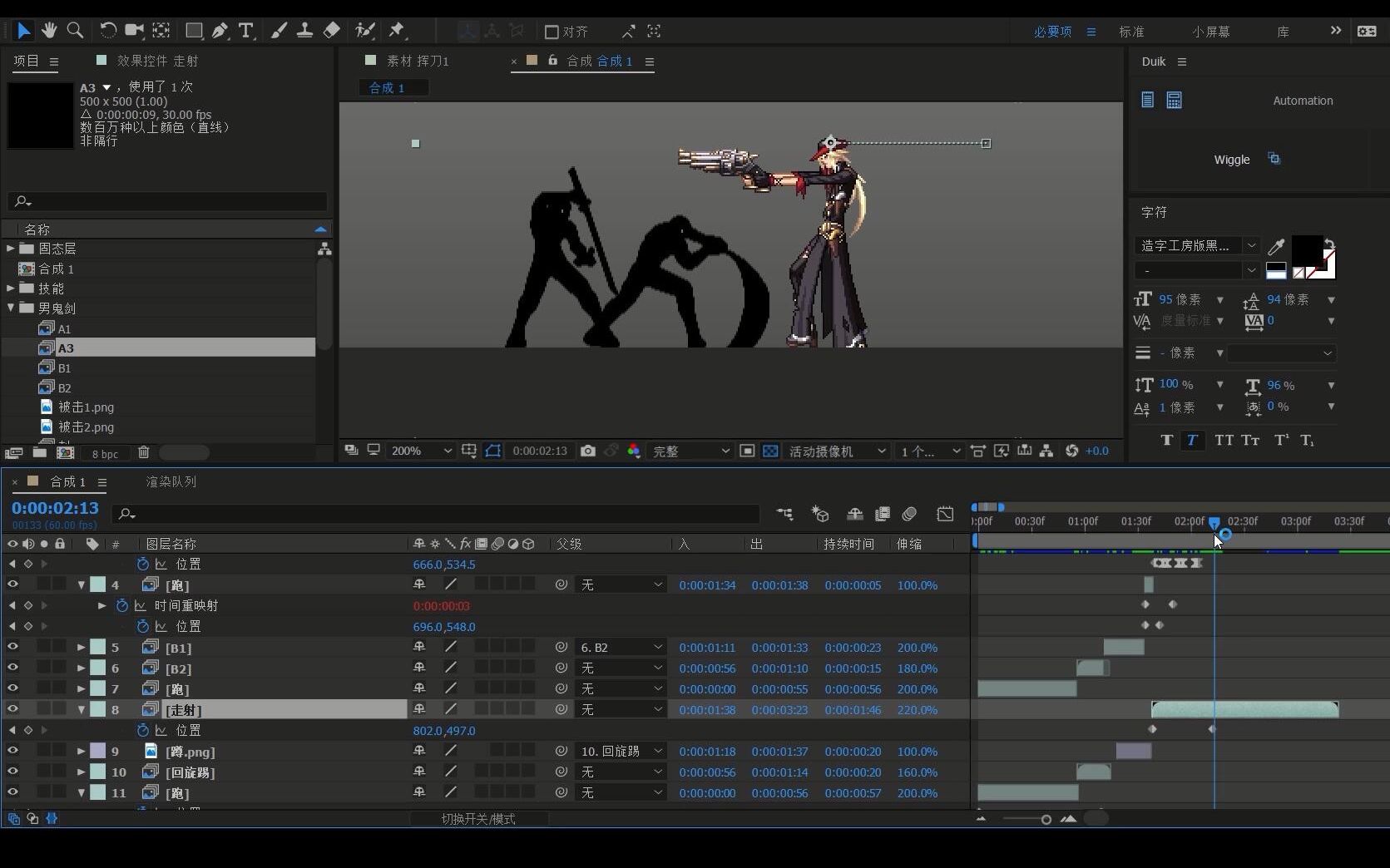This screenshot has width=1390, height=868.
Task: Select the 标准 workspace
Action: [1131, 32]
